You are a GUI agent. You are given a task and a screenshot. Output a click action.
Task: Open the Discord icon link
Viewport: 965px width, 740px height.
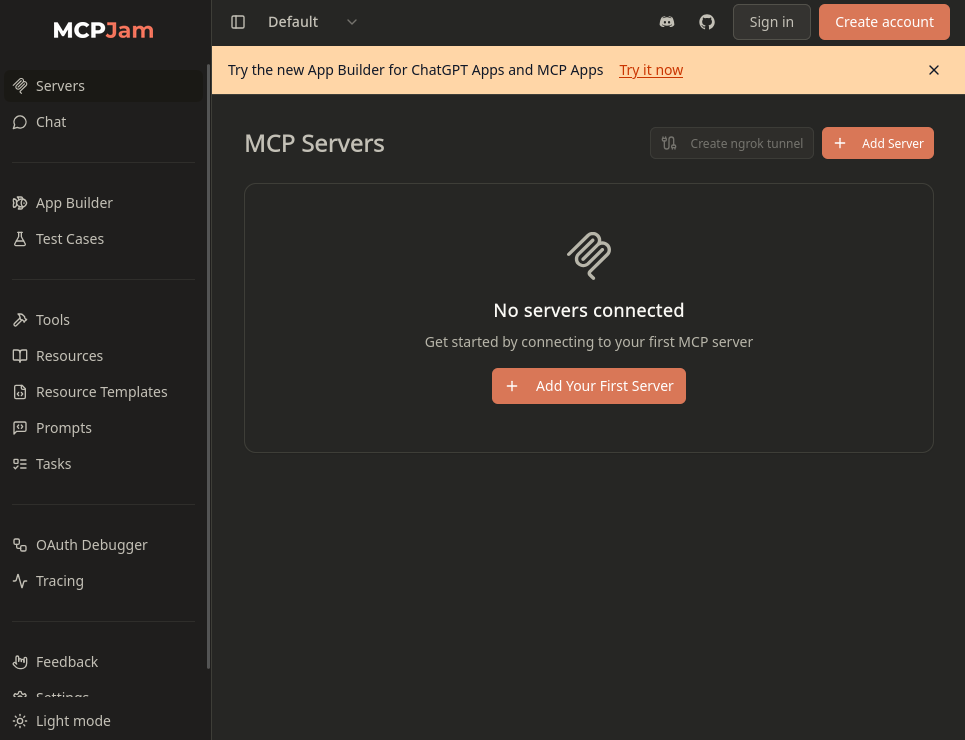[667, 22]
